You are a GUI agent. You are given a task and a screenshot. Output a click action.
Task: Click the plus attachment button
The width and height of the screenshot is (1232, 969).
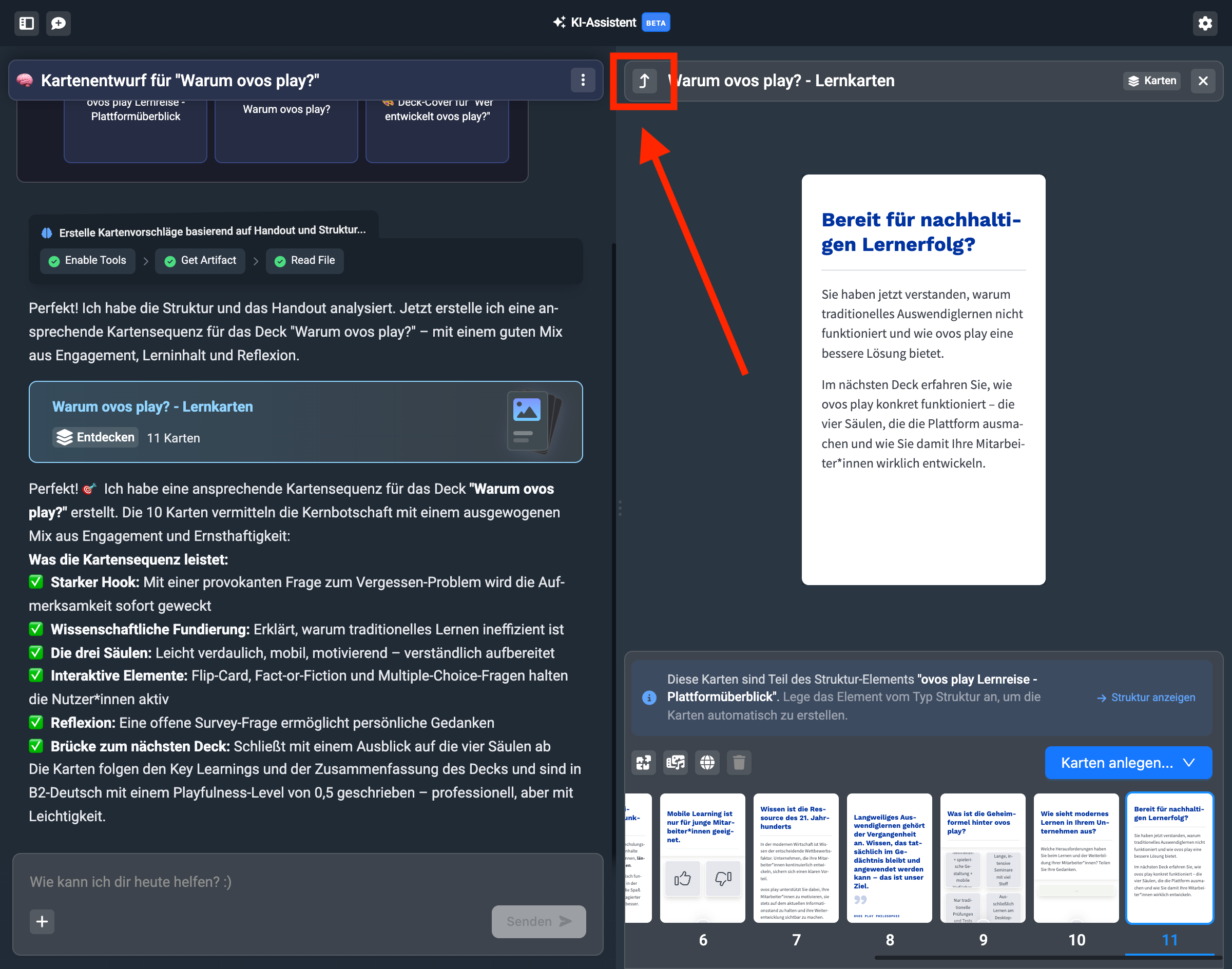(42, 921)
